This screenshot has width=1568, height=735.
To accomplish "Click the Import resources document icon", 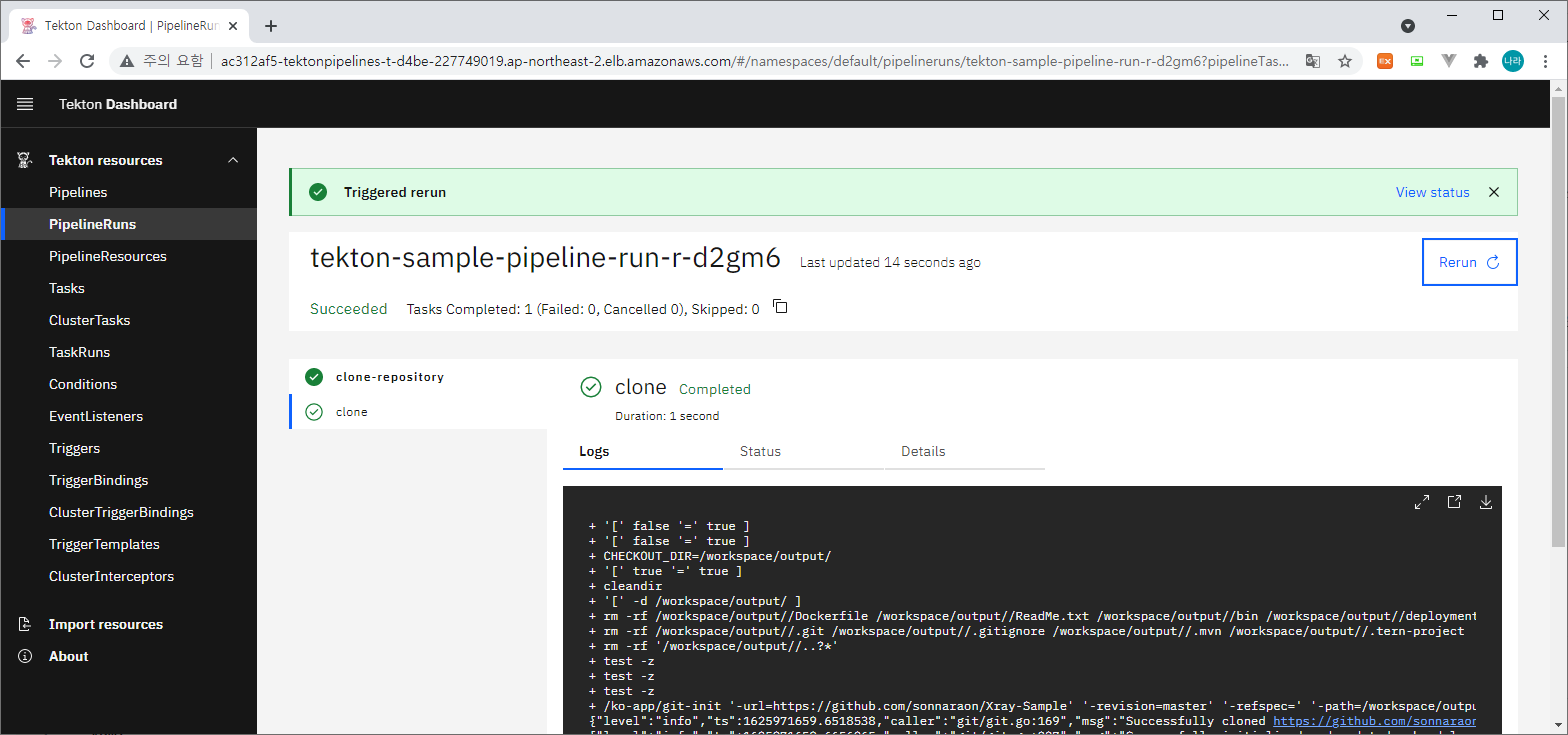I will pyautogui.click(x=25, y=624).
